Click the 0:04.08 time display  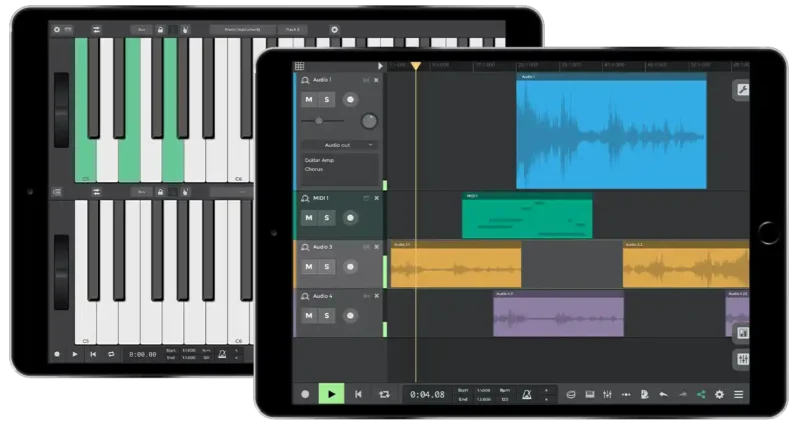point(427,394)
